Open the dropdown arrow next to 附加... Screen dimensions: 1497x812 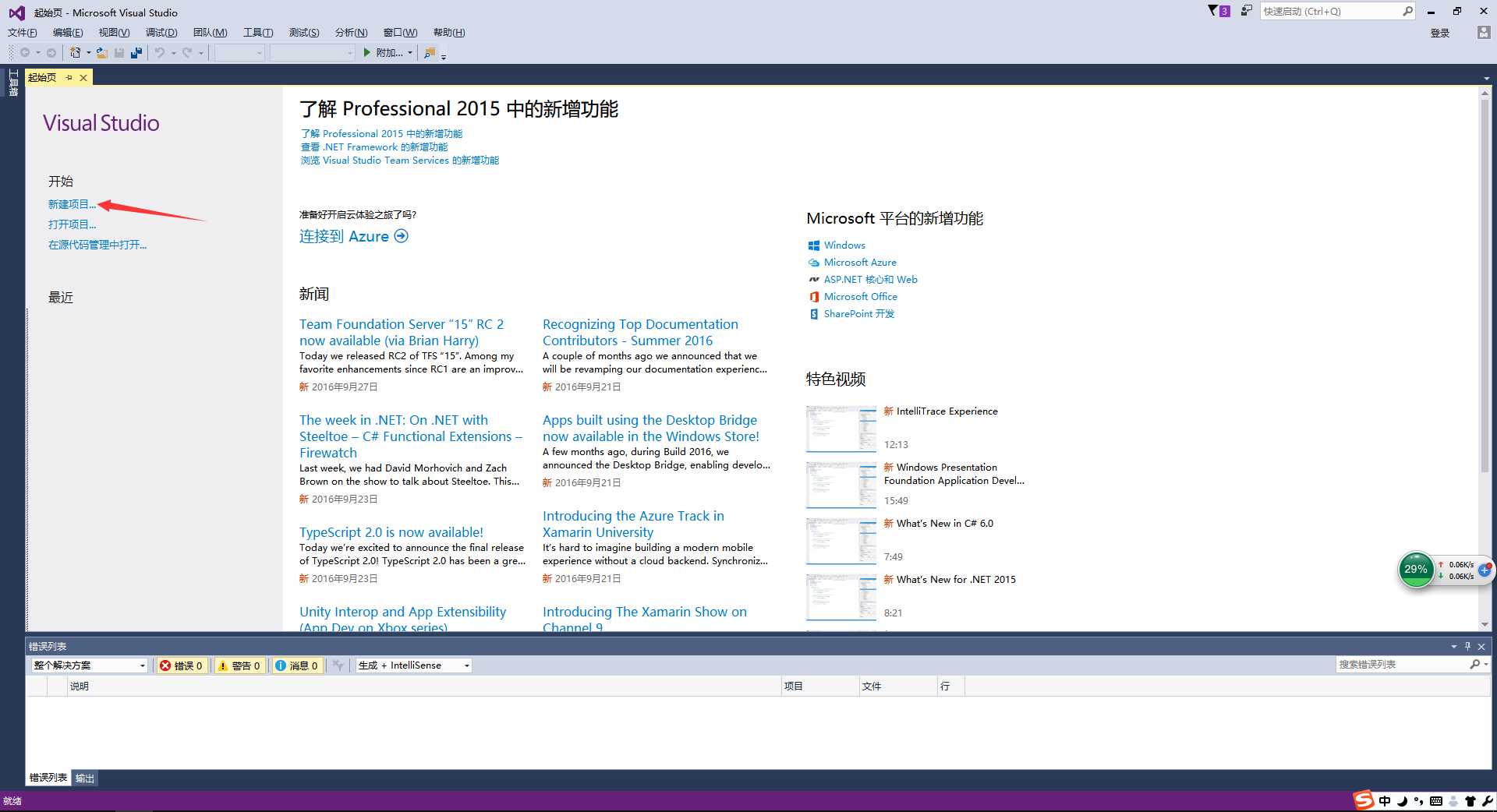coord(410,53)
